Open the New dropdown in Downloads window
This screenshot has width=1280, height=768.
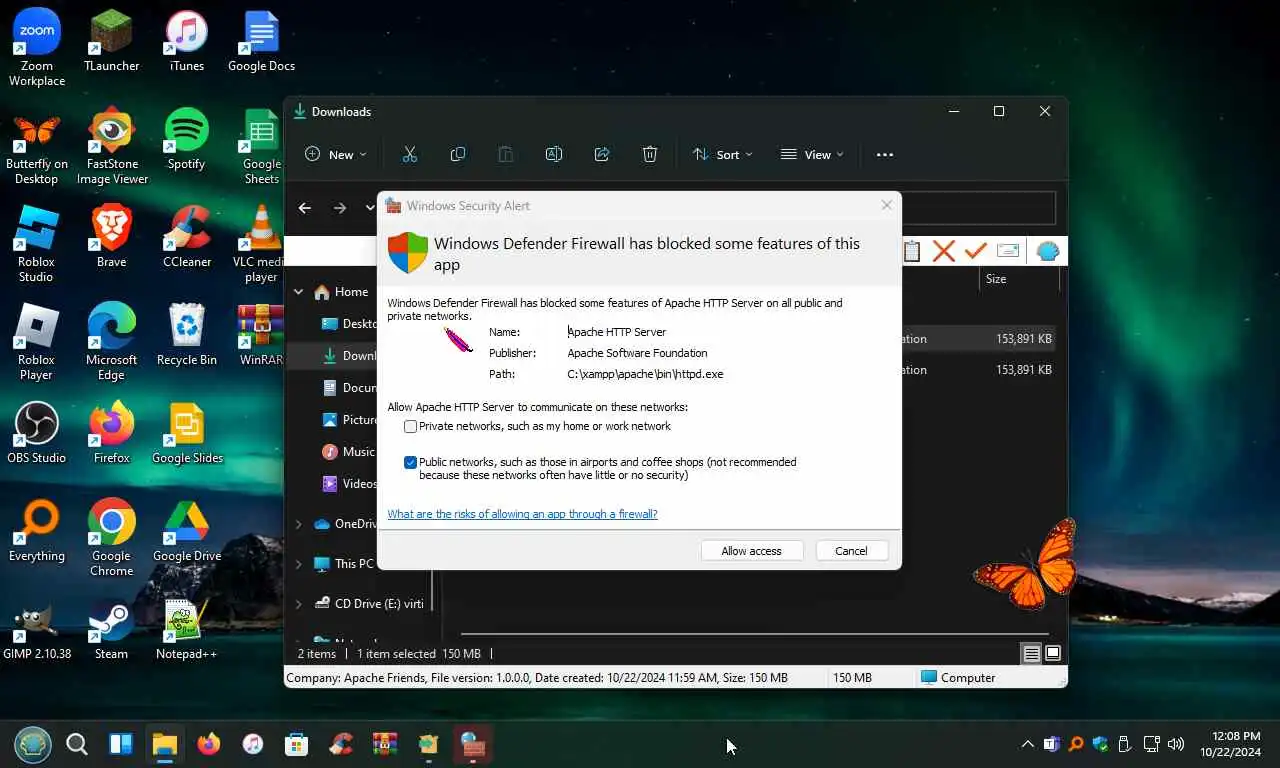coord(336,154)
